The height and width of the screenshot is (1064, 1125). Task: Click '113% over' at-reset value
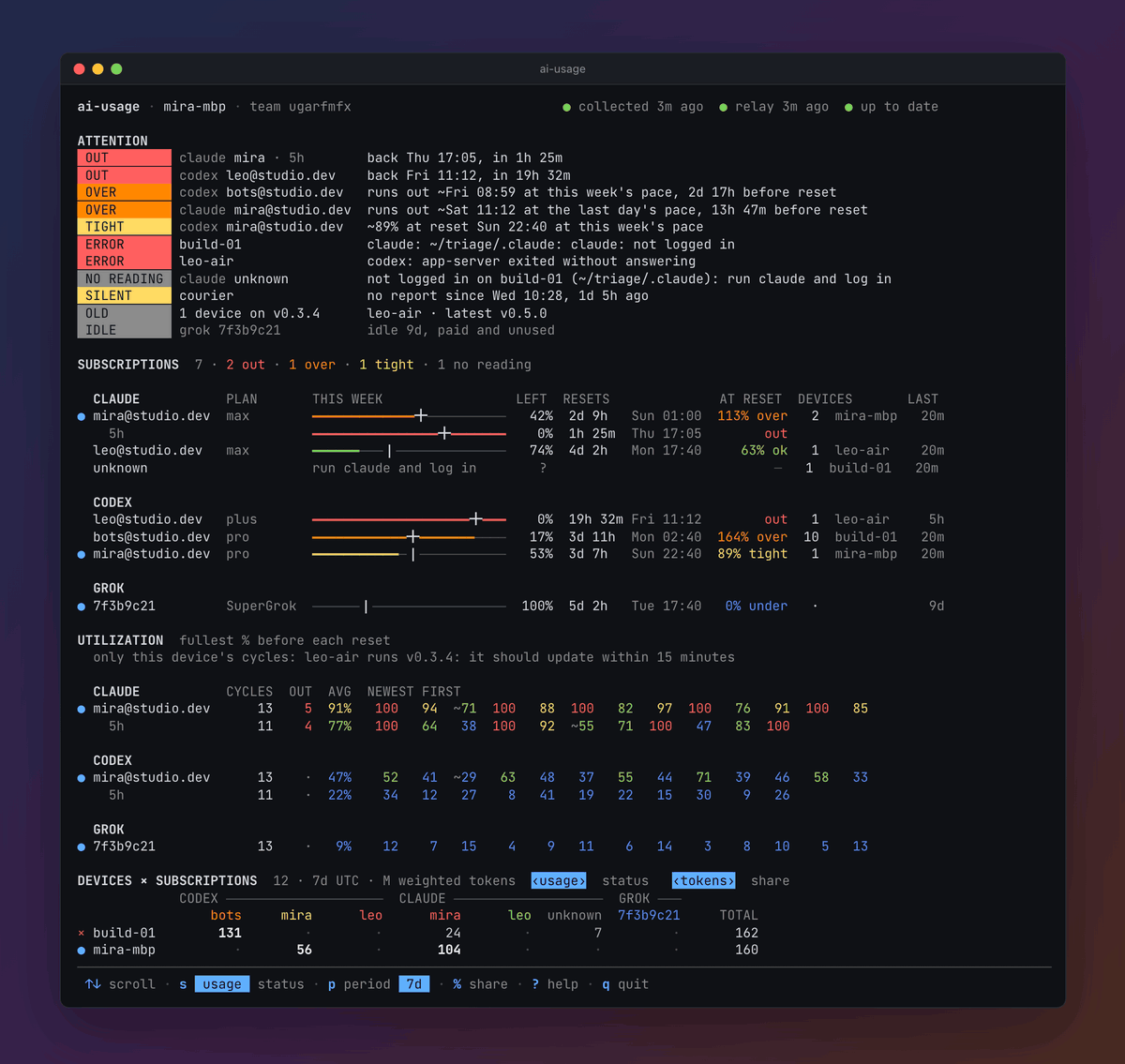coord(753,416)
